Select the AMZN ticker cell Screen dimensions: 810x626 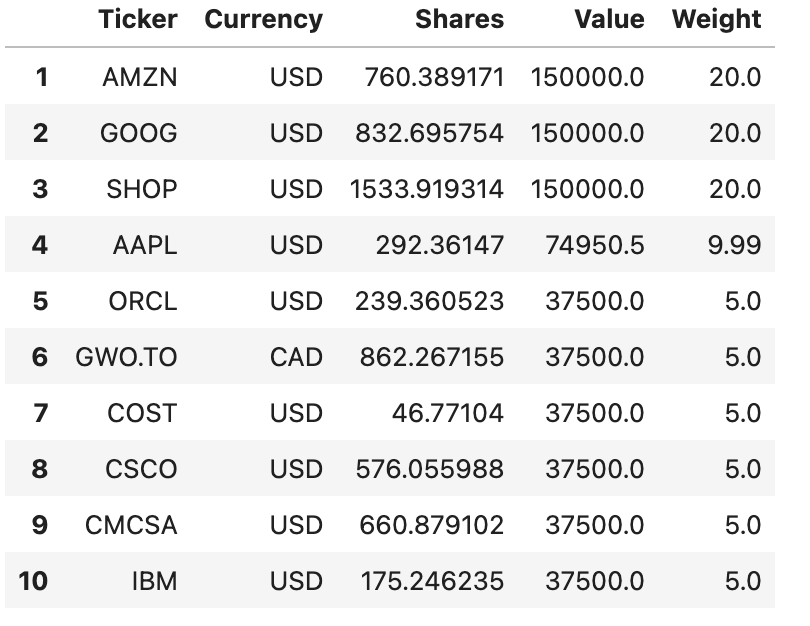point(139,77)
